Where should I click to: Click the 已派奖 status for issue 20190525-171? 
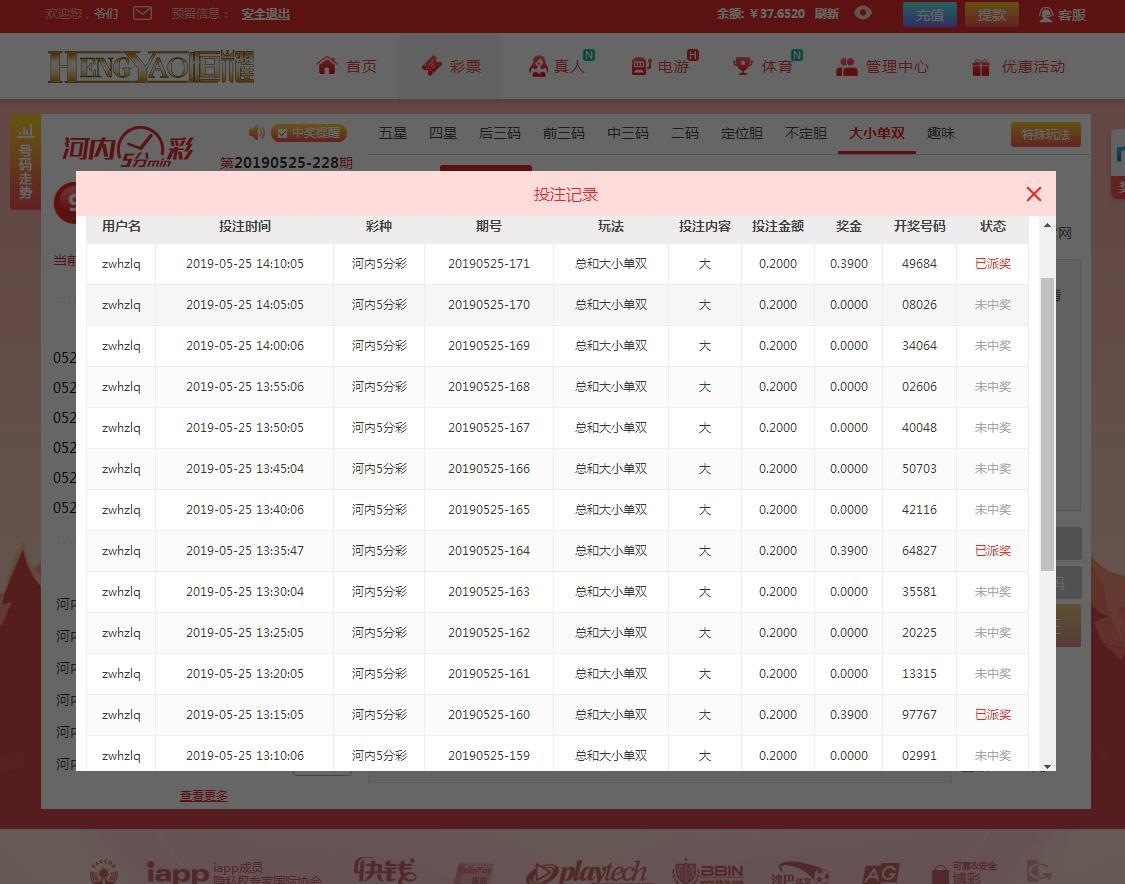coord(992,264)
